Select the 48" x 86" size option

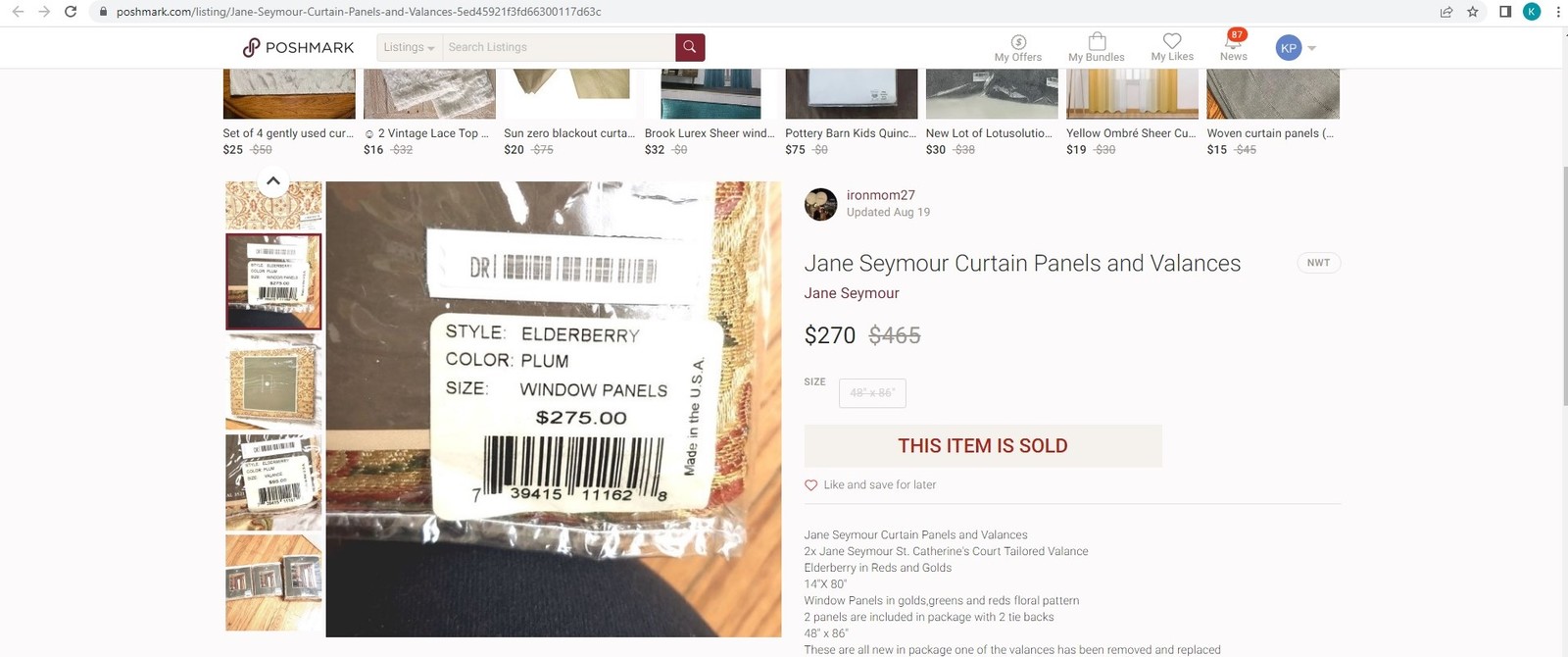click(x=872, y=393)
